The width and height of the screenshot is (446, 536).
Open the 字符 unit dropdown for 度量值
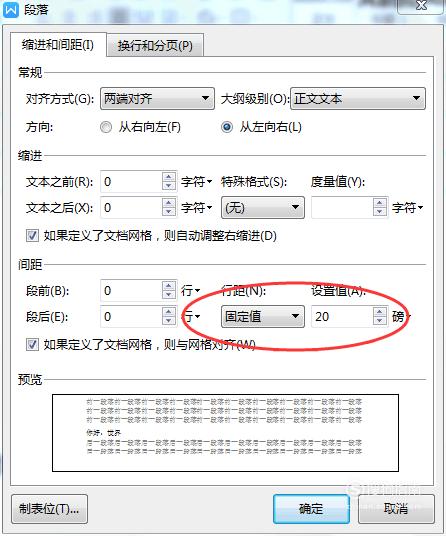[408, 207]
